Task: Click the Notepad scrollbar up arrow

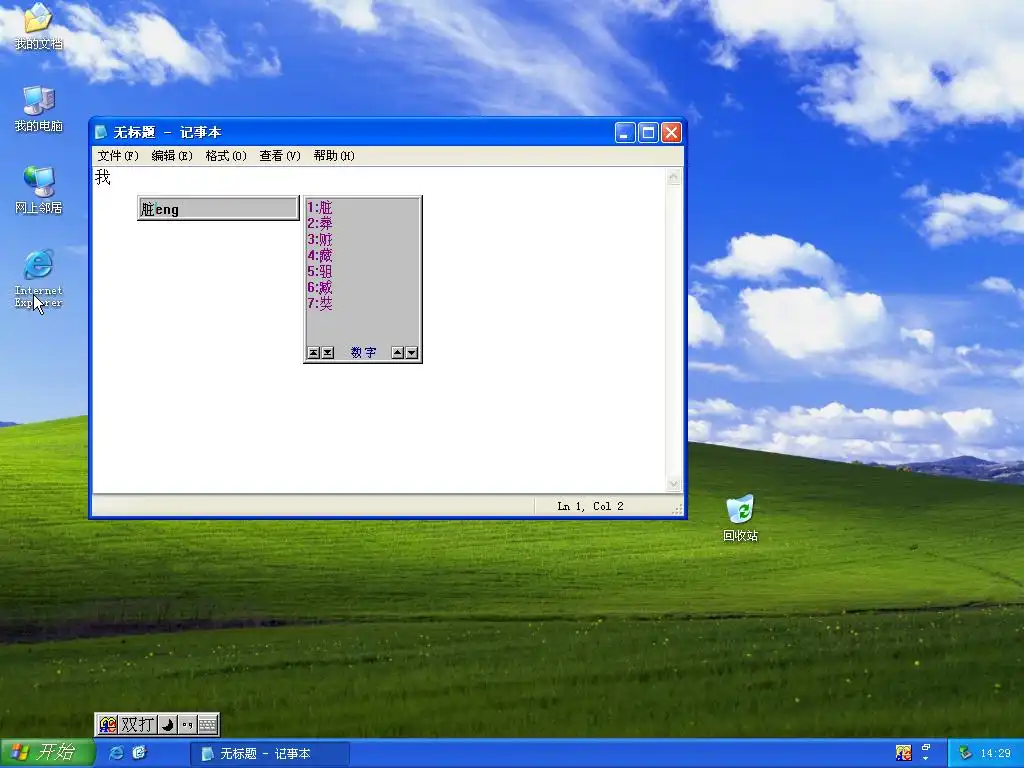Action: point(673,177)
